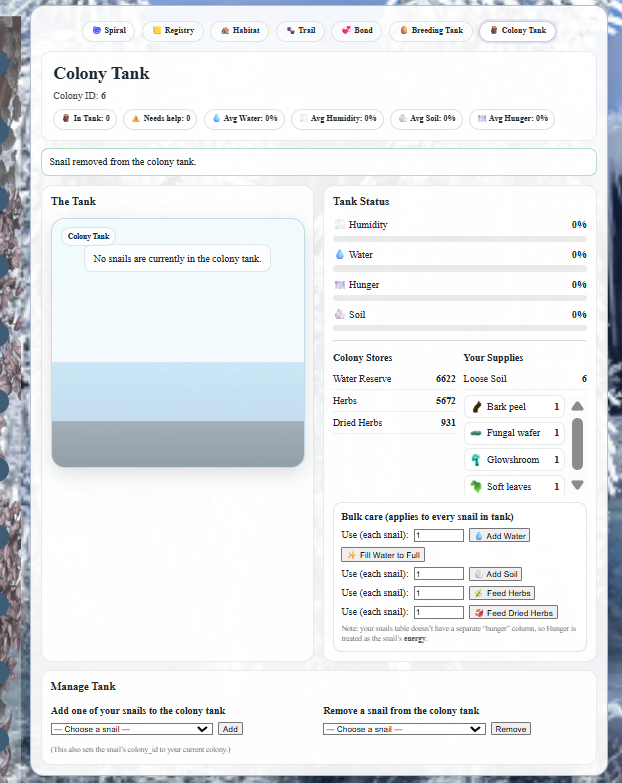Open the remove-snail dropdown

click(404, 729)
